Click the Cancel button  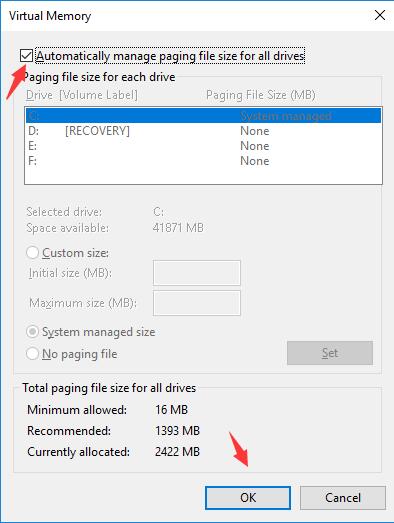tap(343, 498)
